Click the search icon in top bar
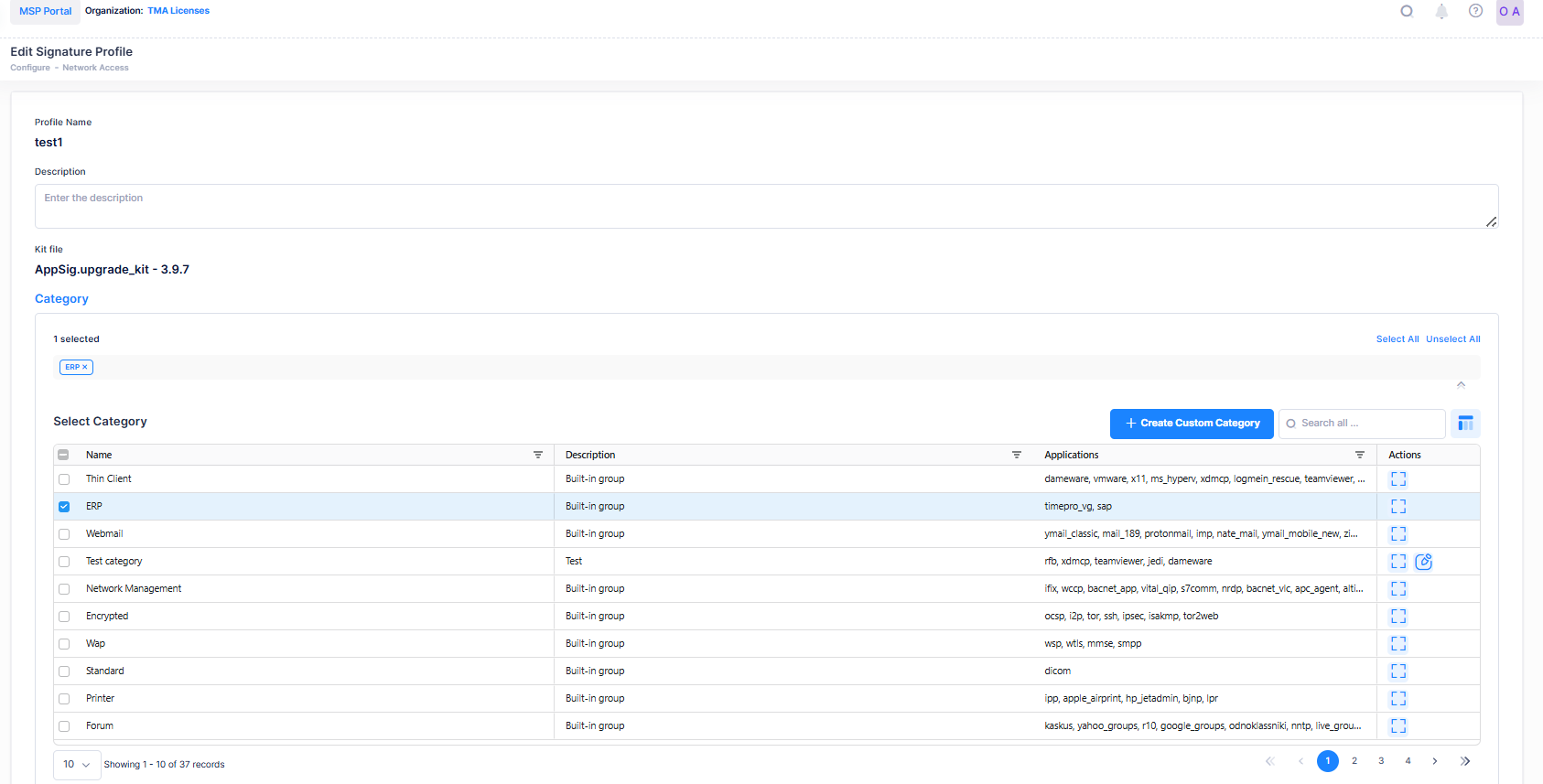This screenshot has height=784, width=1543. (x=1407, y=12)
